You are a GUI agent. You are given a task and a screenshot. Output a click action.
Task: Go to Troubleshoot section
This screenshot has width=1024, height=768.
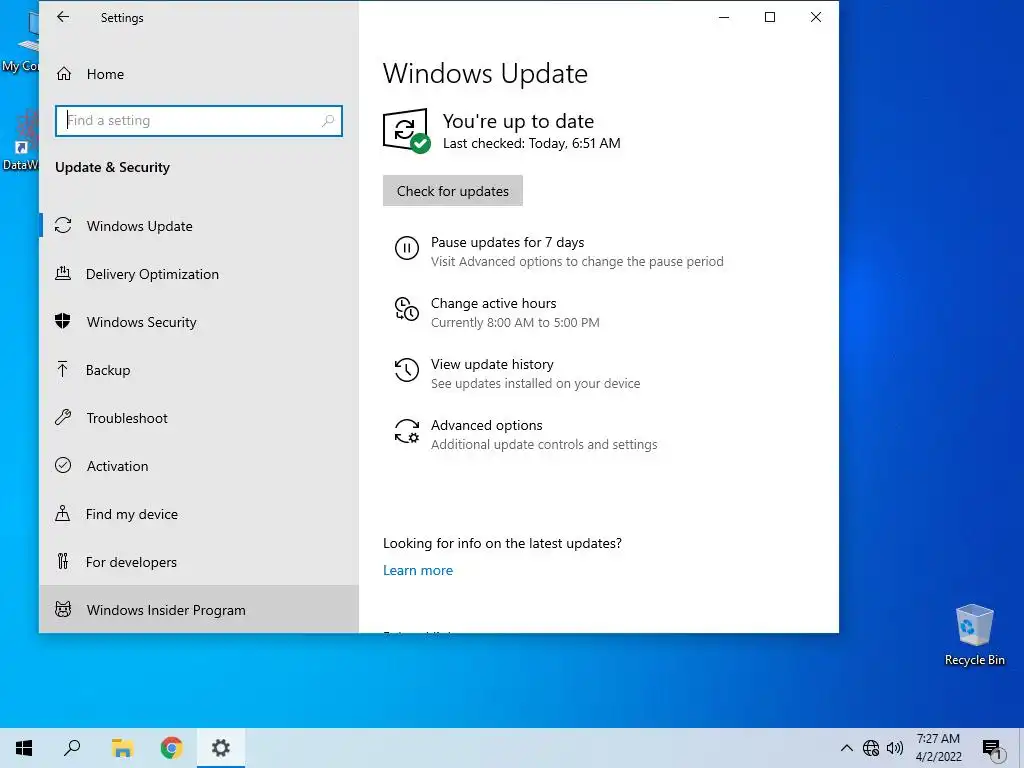point(199,418)
